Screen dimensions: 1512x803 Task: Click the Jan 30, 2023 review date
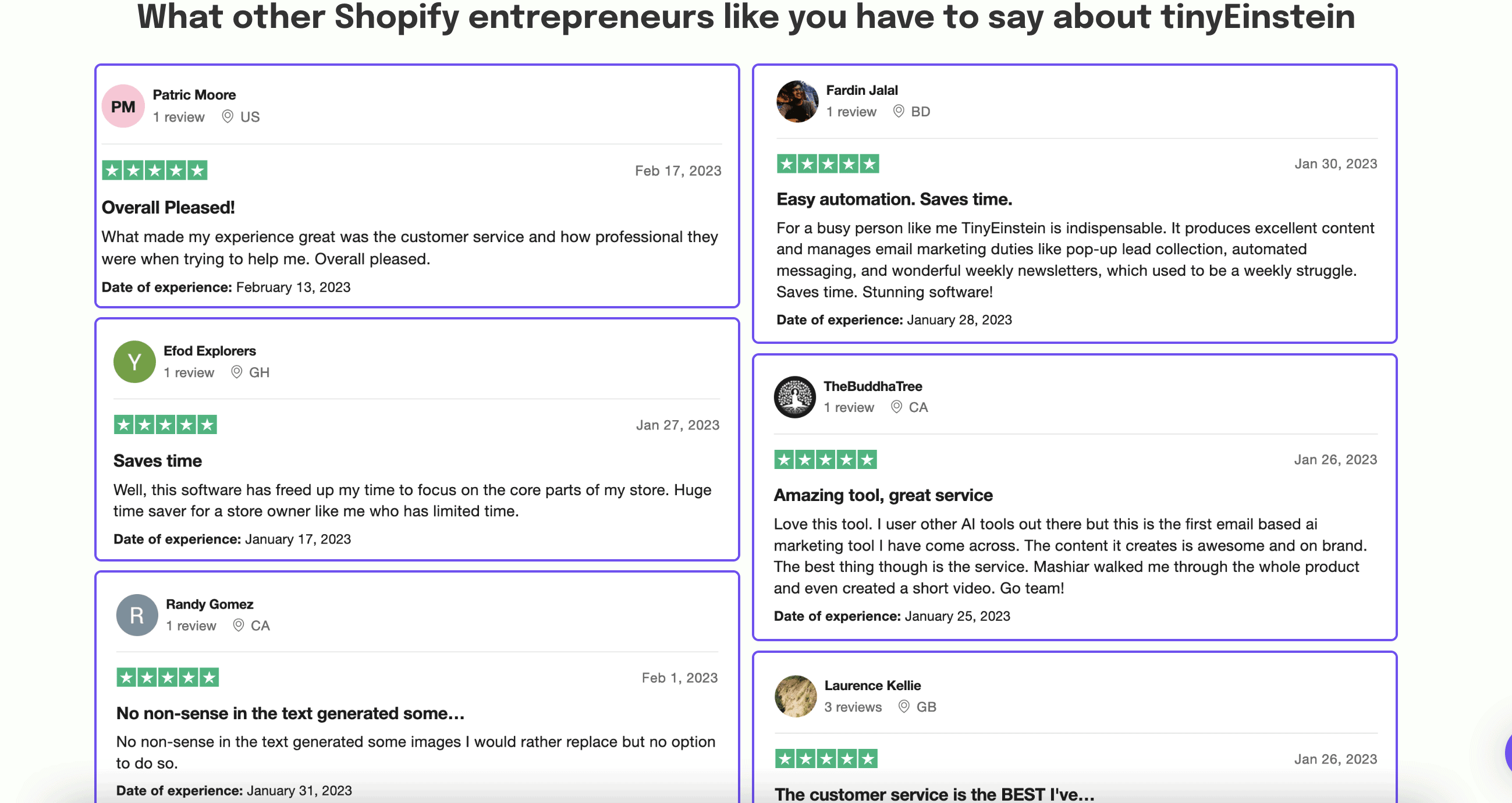[1335, 164]
